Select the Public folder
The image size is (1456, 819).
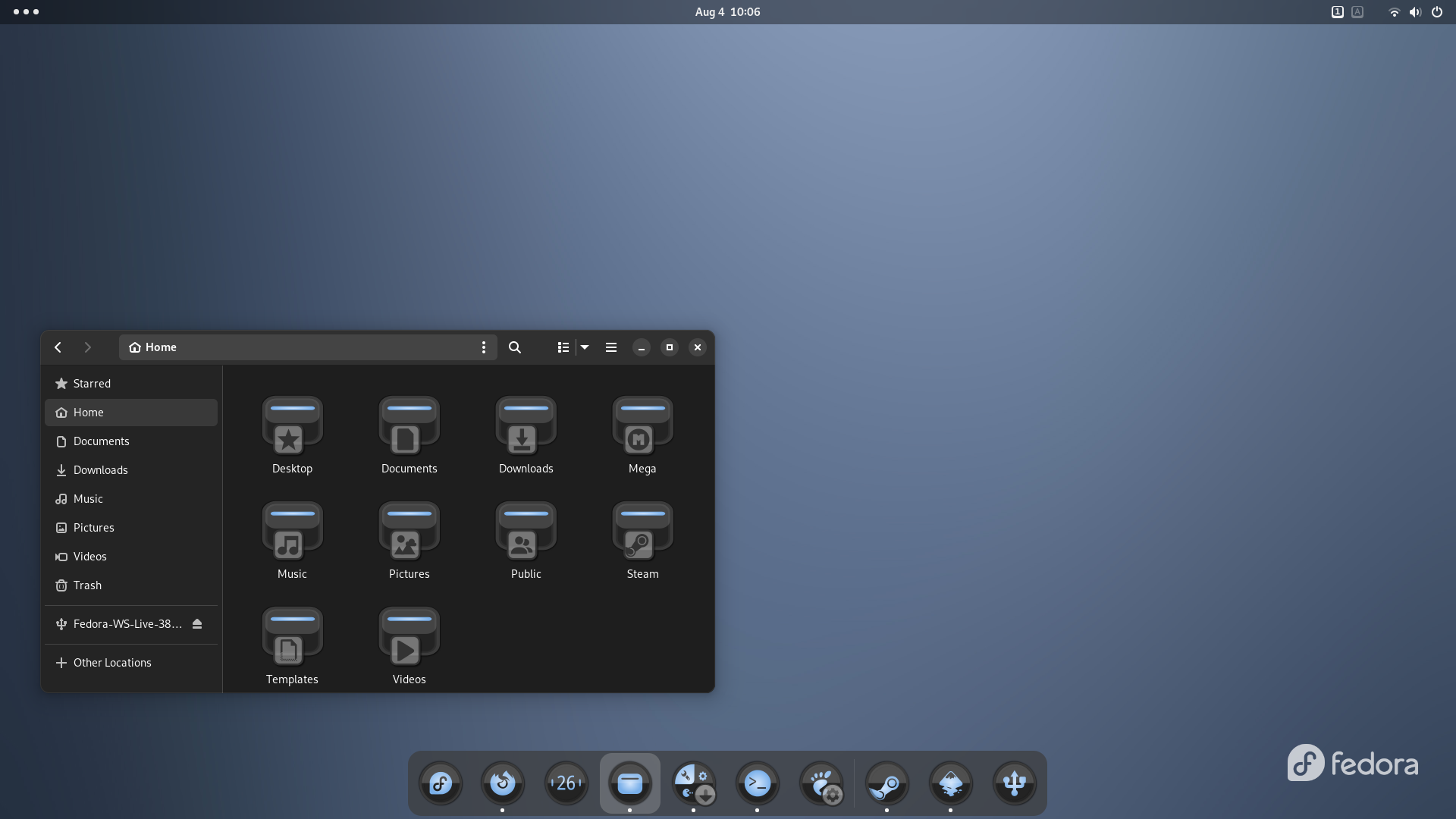pos(526,540)
